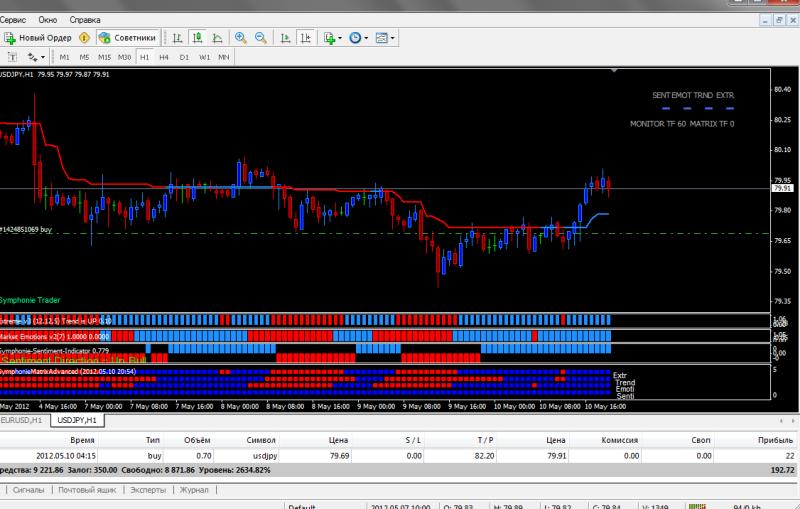Click the 82.20 take profit value
Image resolution: width=800 pixels, height=509 pixels.
484,456
